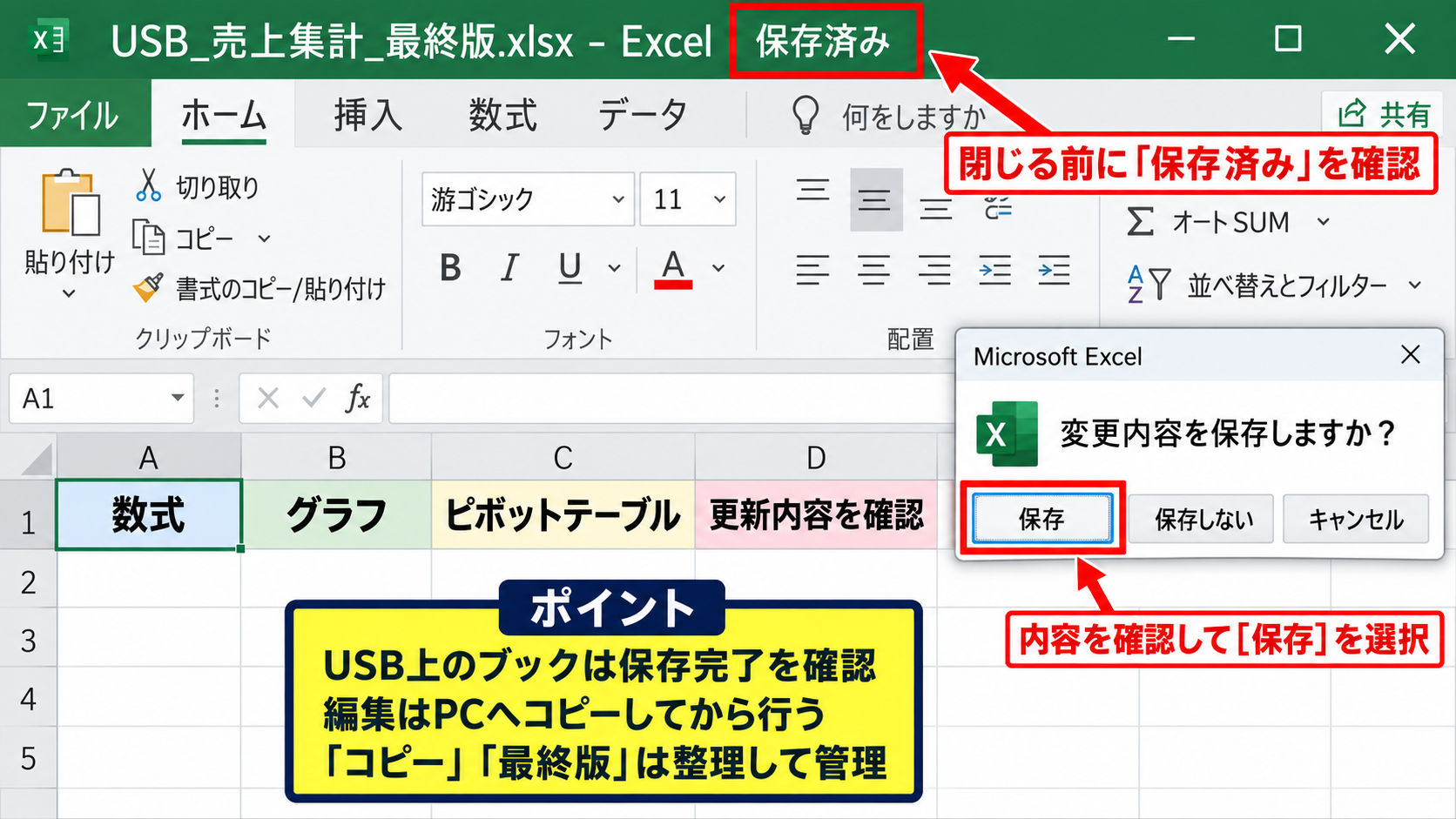Click the 共有 share button
This screenshot has height=819, width=1456.
click(x=1384, y=113)
